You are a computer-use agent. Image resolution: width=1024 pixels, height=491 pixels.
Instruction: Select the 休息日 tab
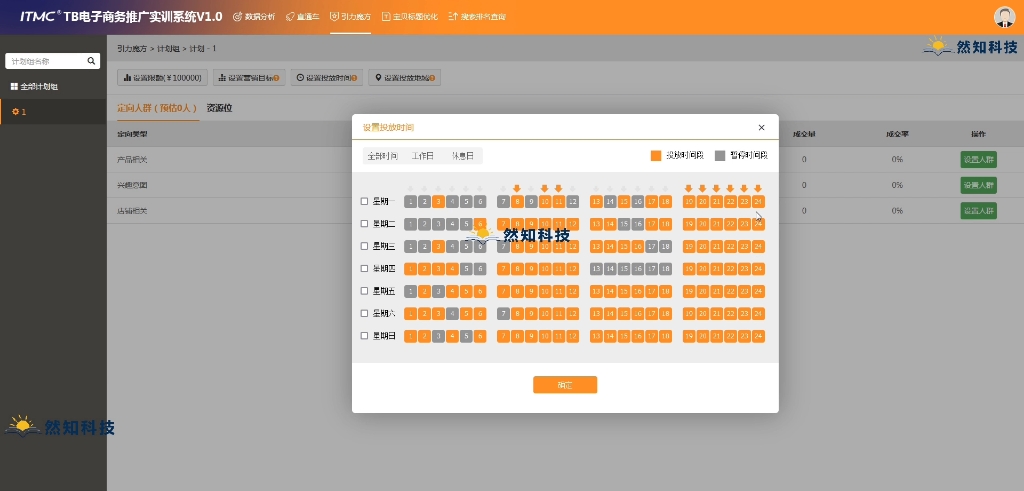pos(463,156)
